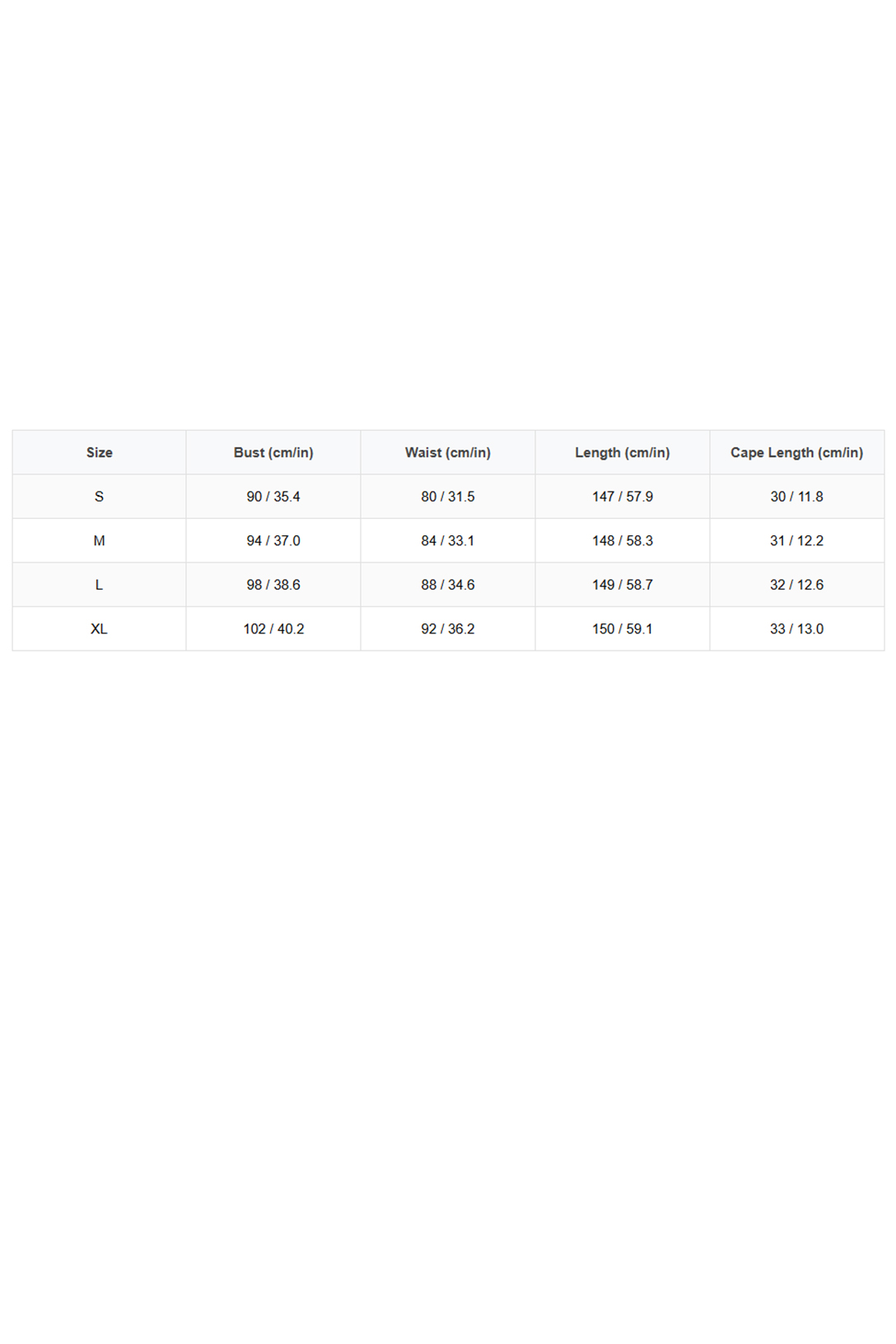Viewport: 896px width, 1344px height.
Task: Click the Length (cm/in) column header
Action: point(623,452)
